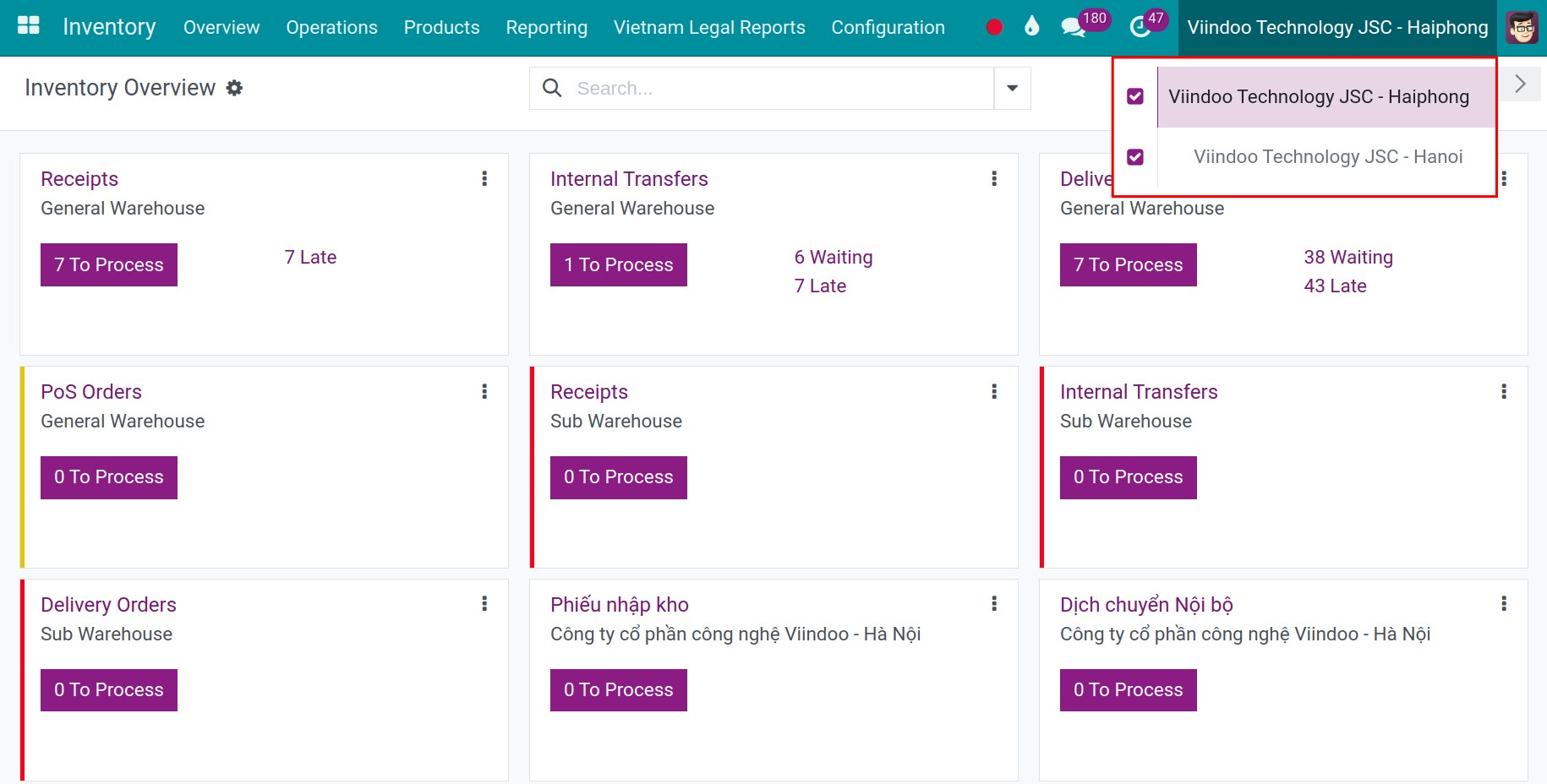Image resolution: width=1547 pixels, height=784 pixels.
Task: Select Viindoo Technology JSC - Hanoi company entry
Action: [x=1326, y=157]
